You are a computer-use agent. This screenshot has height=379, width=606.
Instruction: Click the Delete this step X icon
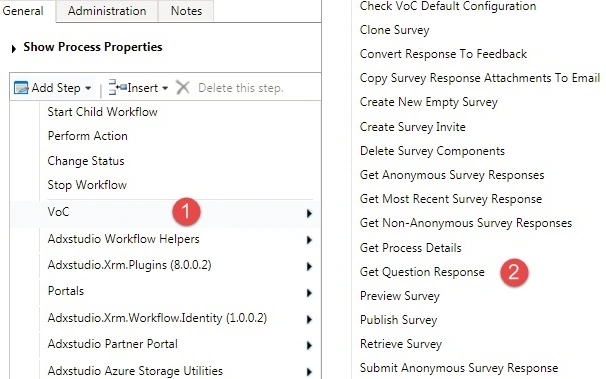[x=183, y=87]
